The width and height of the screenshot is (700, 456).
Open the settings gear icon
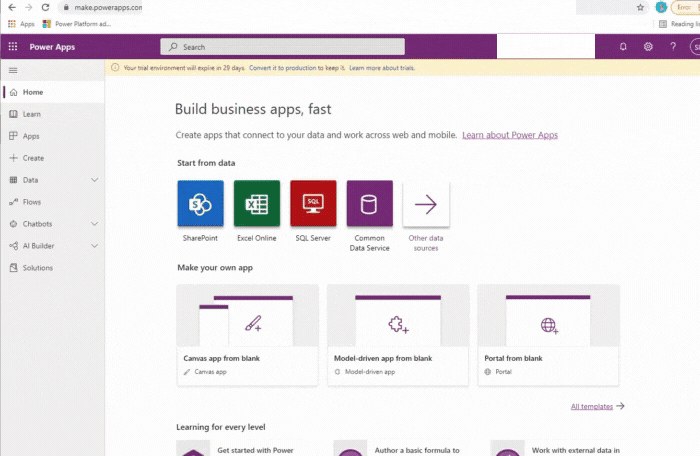(x=648, y=46)
